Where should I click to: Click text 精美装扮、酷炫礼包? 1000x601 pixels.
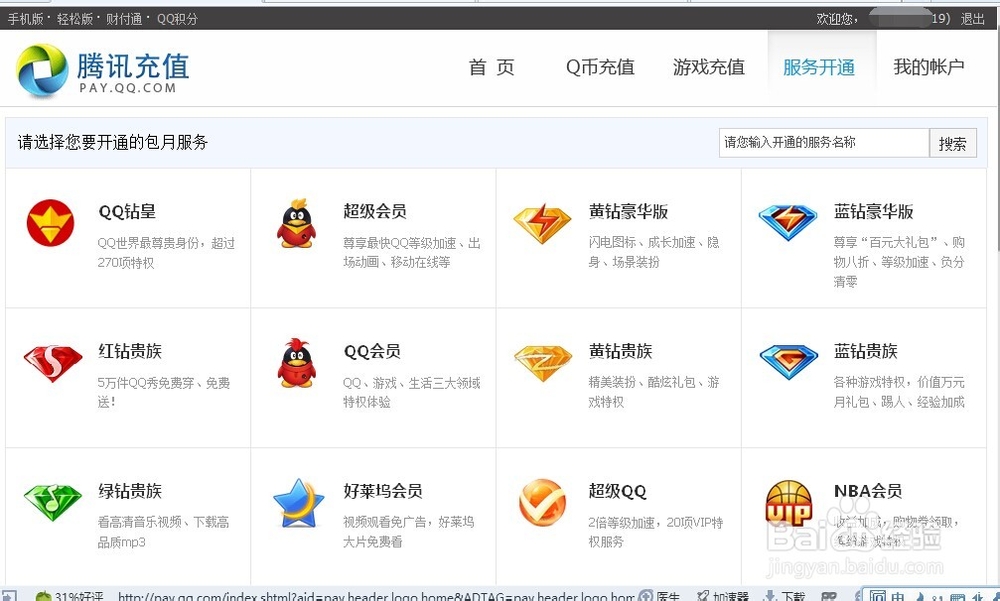pos(642,382)
